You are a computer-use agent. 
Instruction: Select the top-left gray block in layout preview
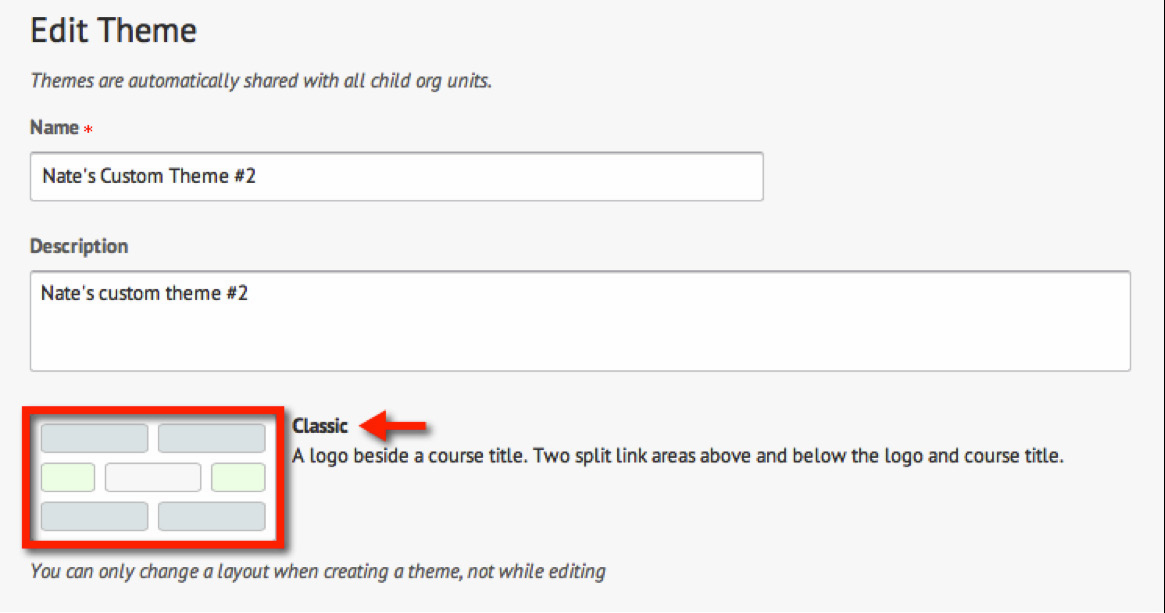(94, 438)
